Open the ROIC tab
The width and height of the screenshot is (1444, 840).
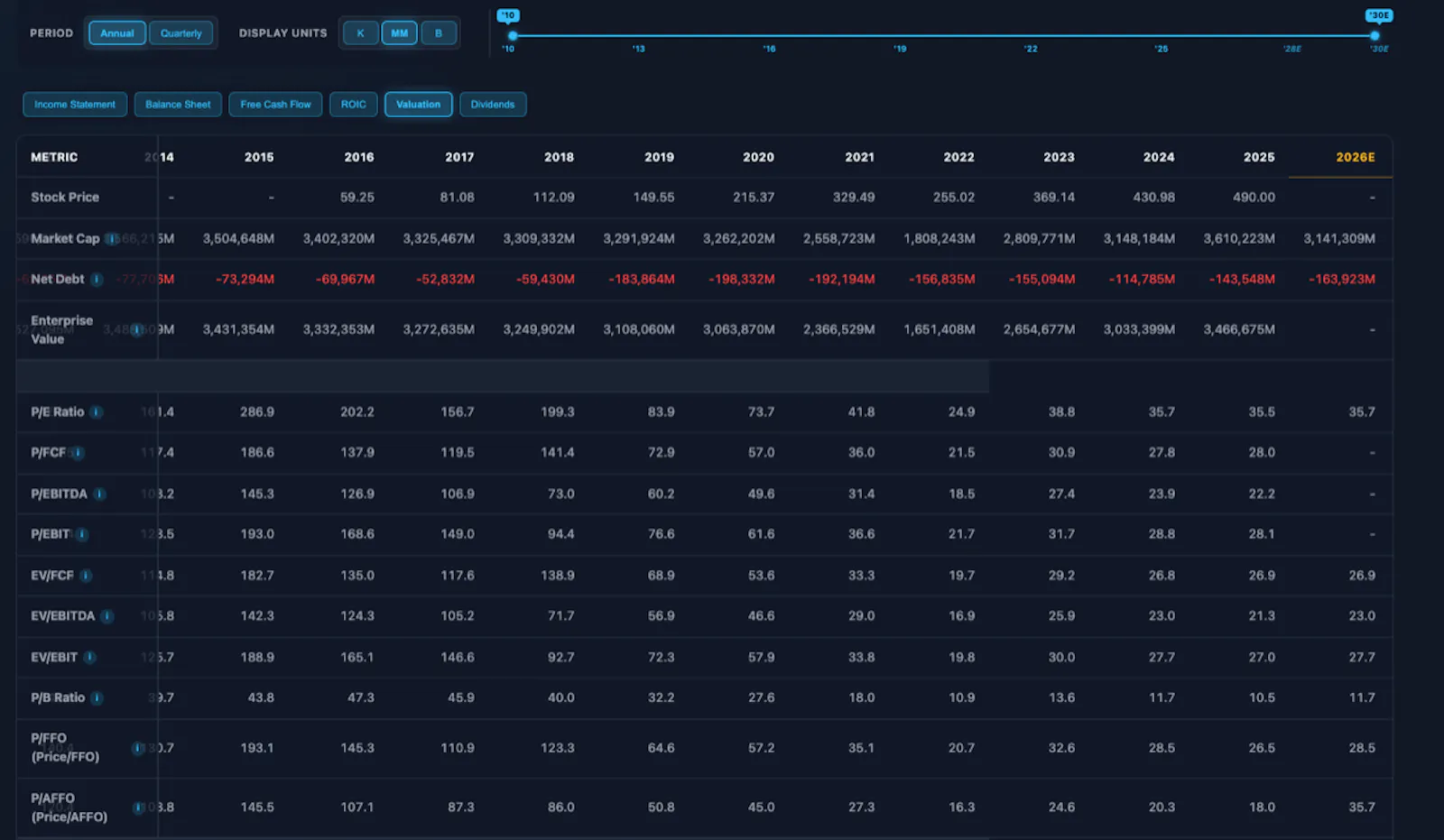coord(354,105)
